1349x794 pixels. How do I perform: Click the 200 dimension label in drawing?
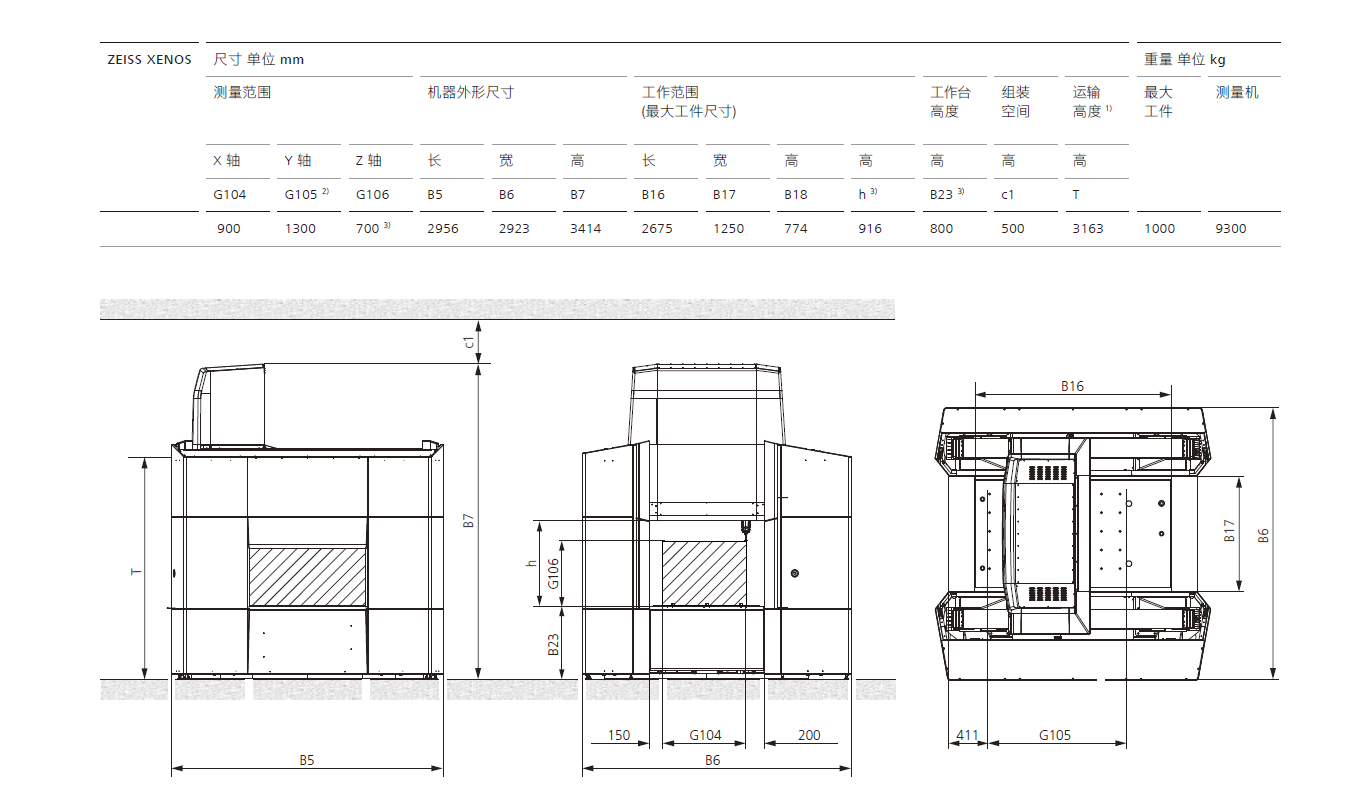[809, 736]
